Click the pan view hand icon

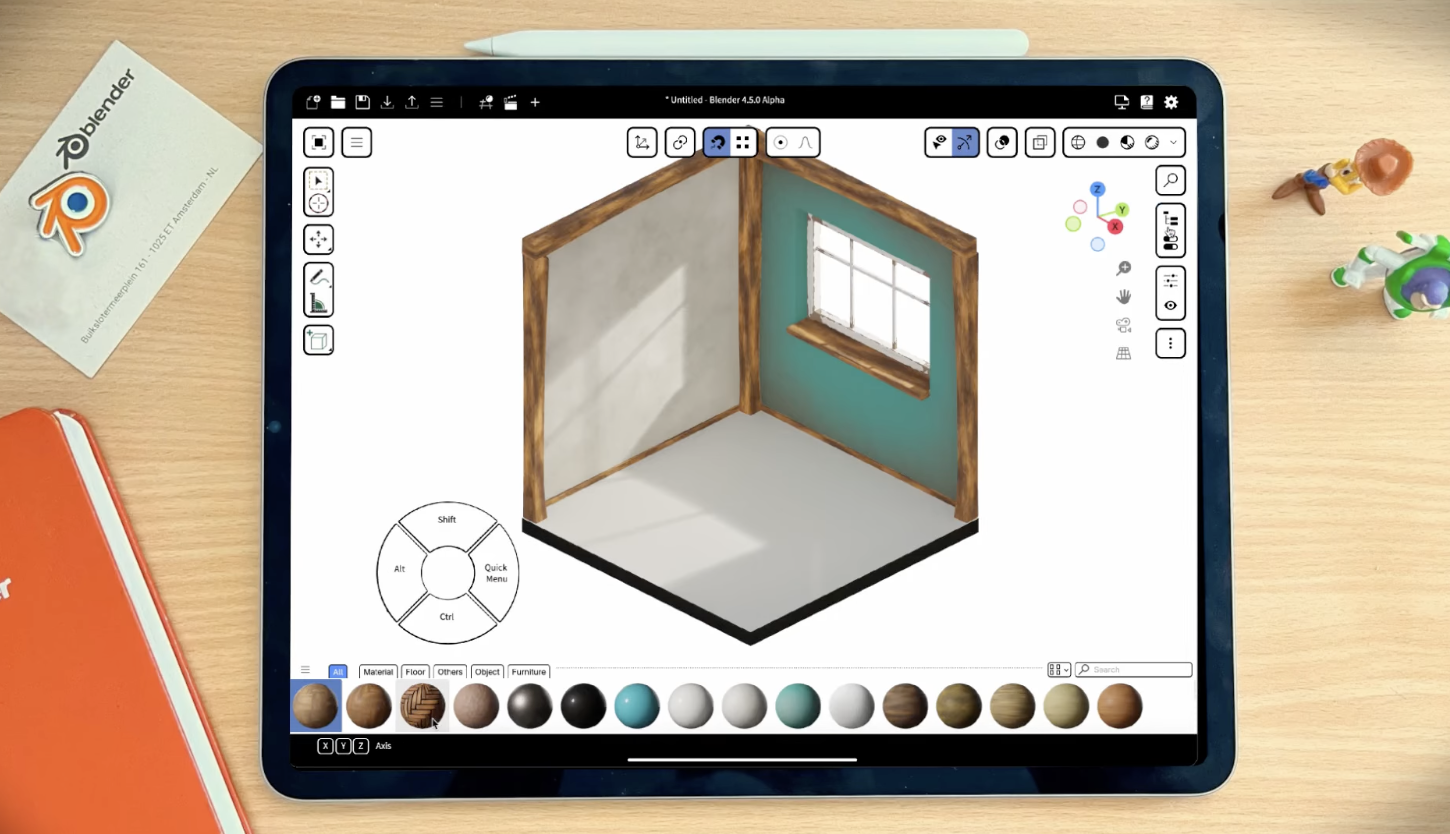pyautogui.click(x=1124, y=297)
